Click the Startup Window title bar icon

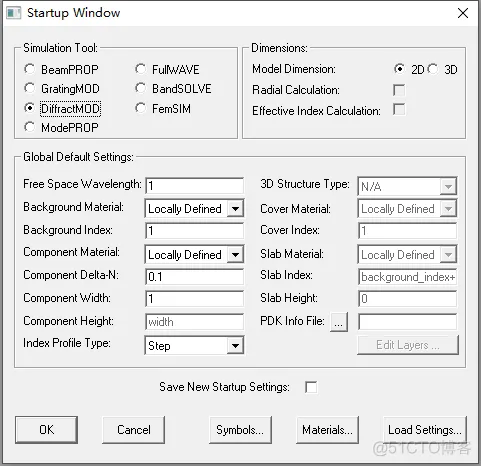pyautogui.click(x=14, y=13)
